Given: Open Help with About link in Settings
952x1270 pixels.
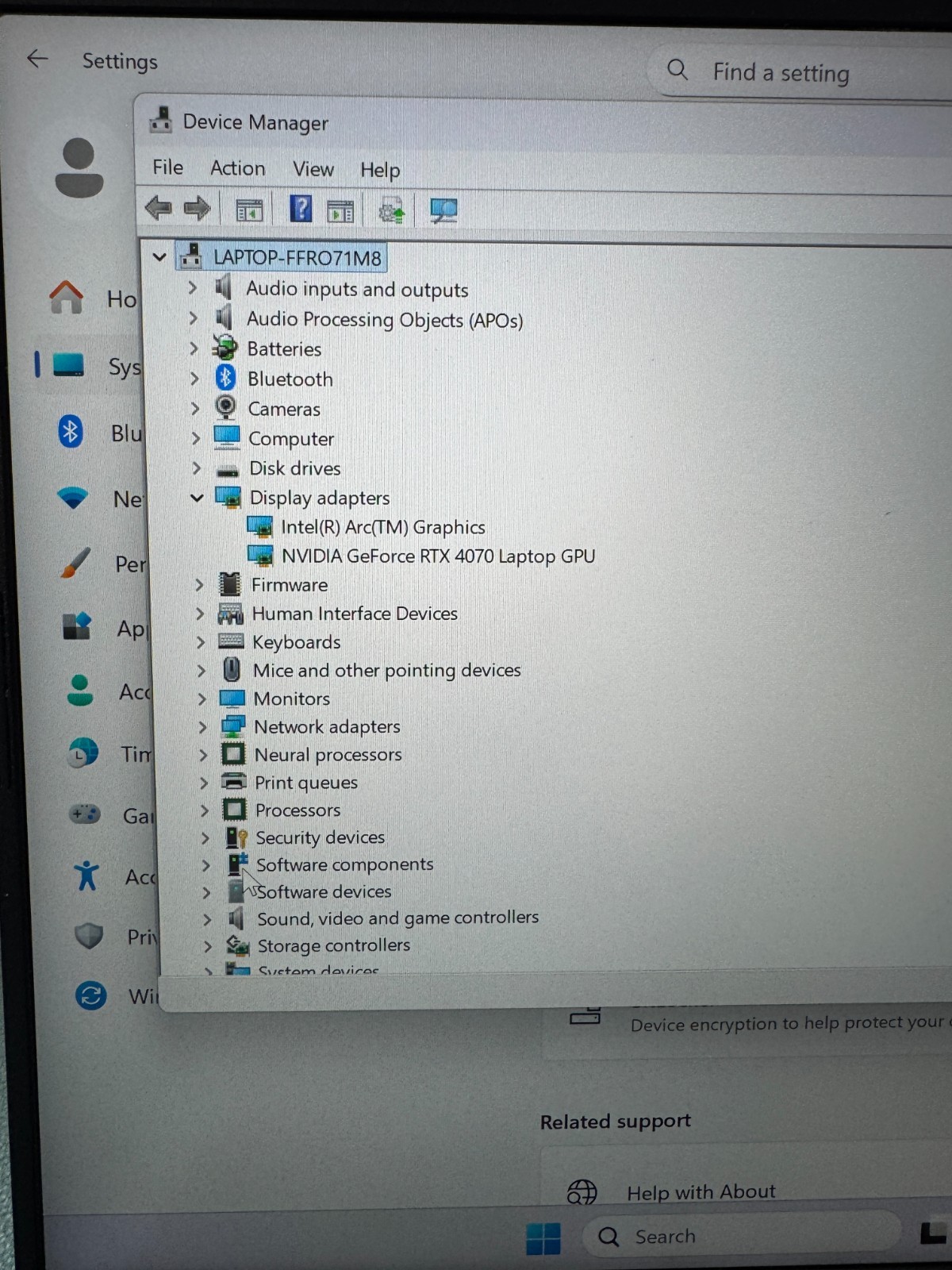Looking at the screenshot, I should click(701, 1191).
